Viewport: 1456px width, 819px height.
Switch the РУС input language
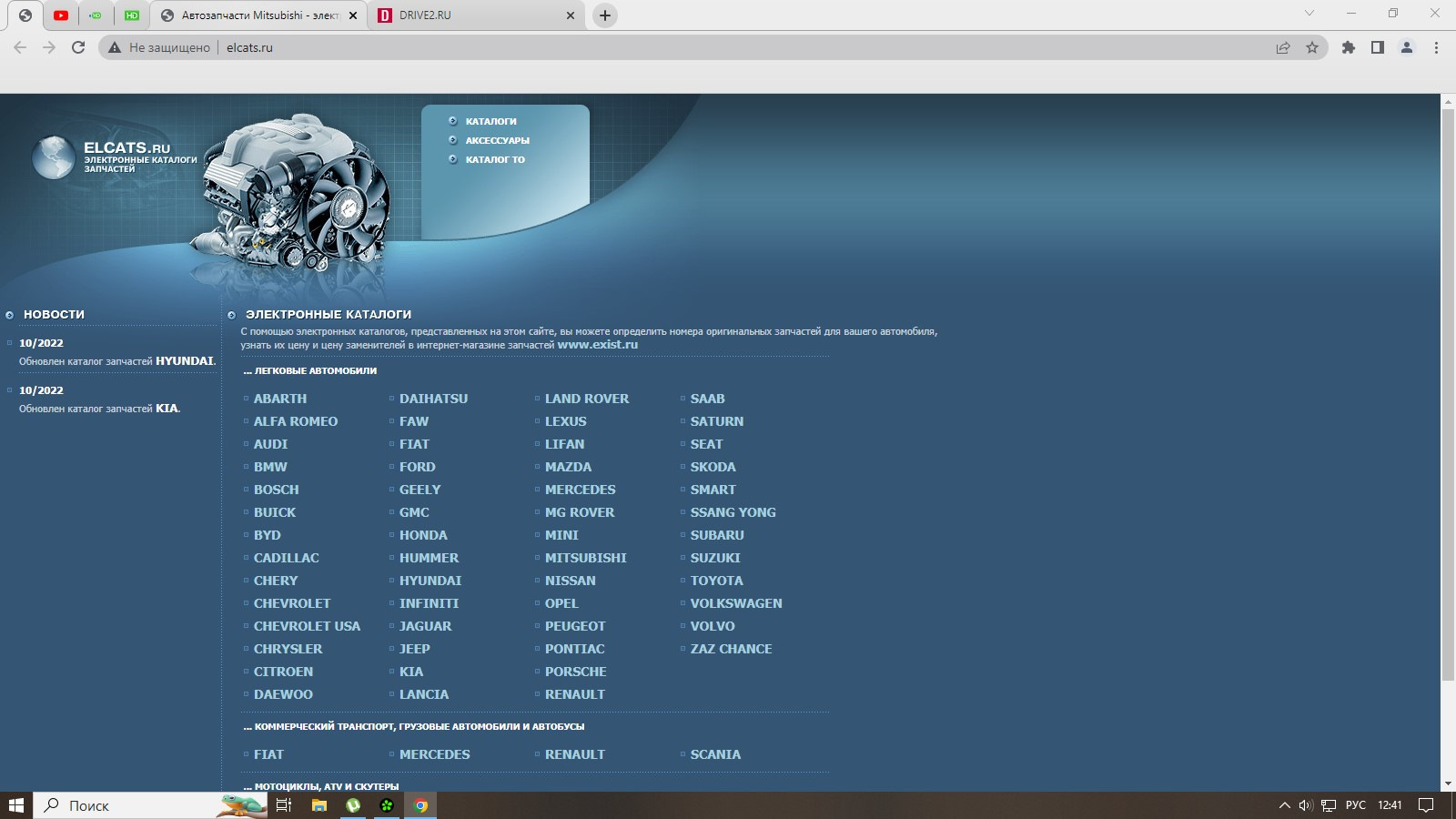pyautogui.click(x=1356, y=805)
